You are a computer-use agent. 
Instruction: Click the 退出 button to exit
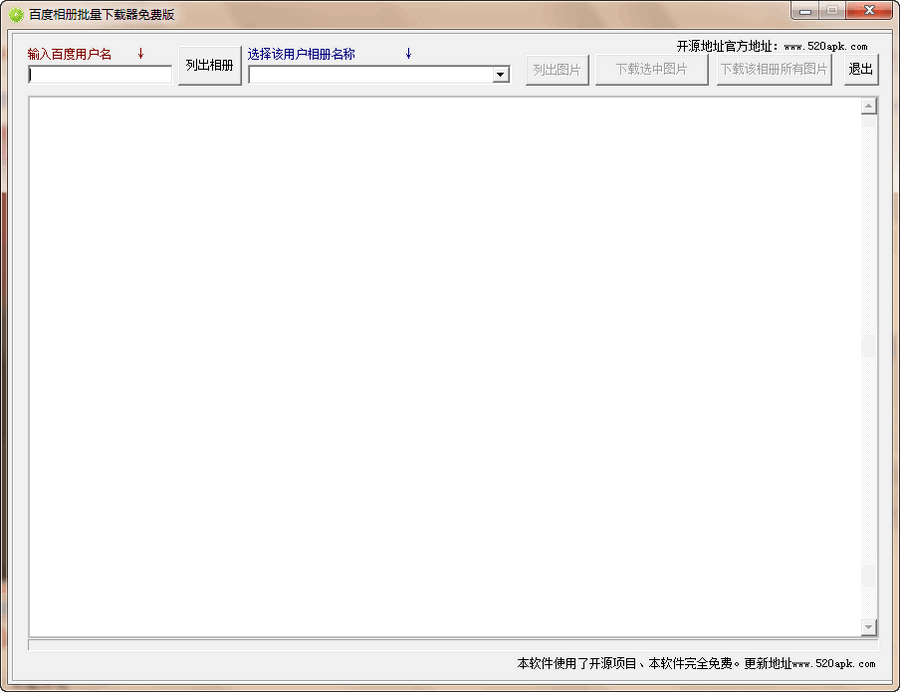point(860,69)
